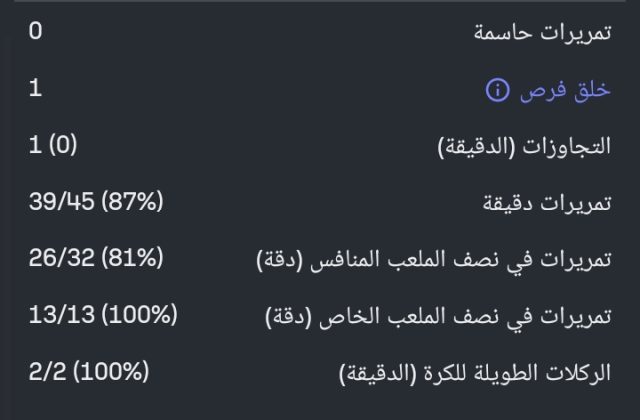This screenshot has width=640, height=420.
Task: Click the info icon beside خلق فرص
Action: (497, 91)
